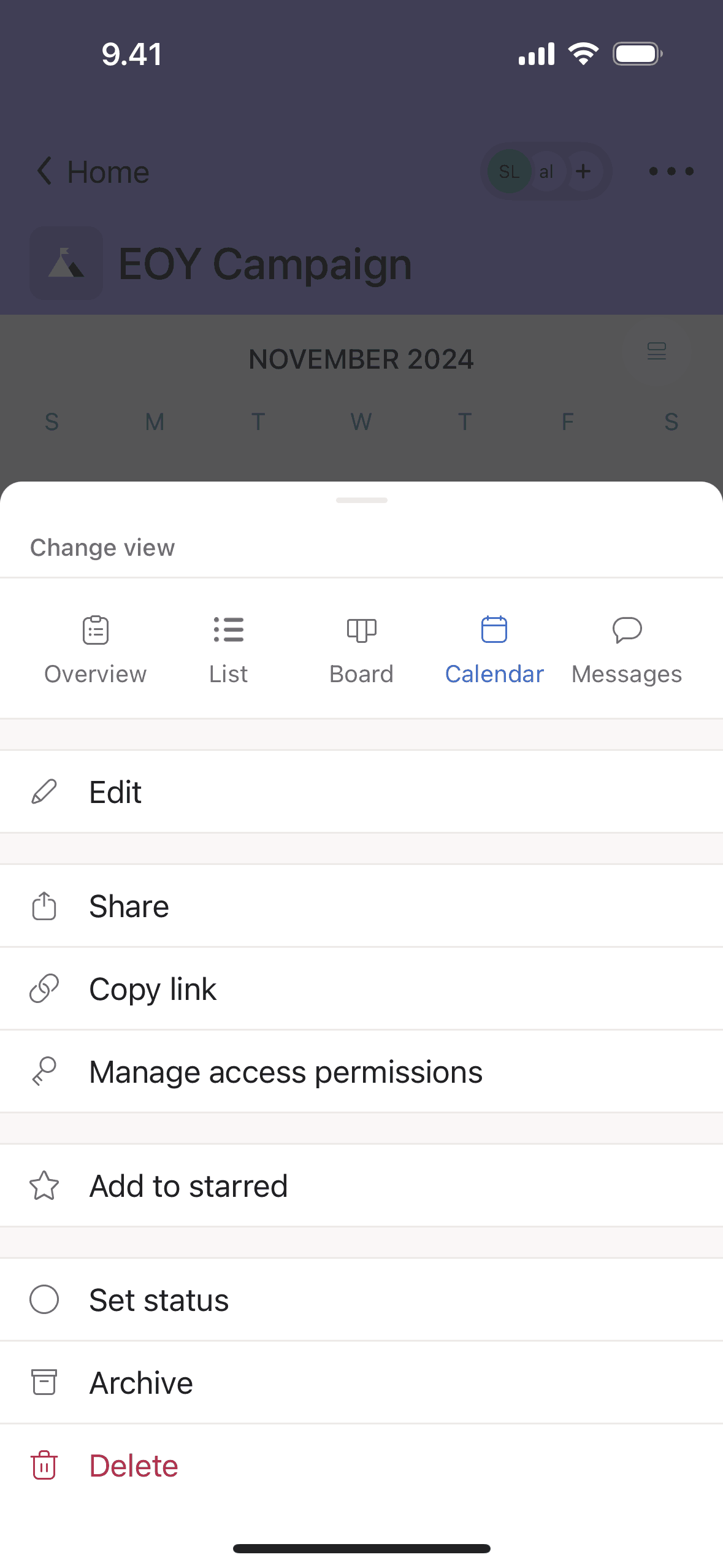This screenshot has width=723, height=1568.
Task: Tap the SL member avatar
Action: click(x=509, y=172)
